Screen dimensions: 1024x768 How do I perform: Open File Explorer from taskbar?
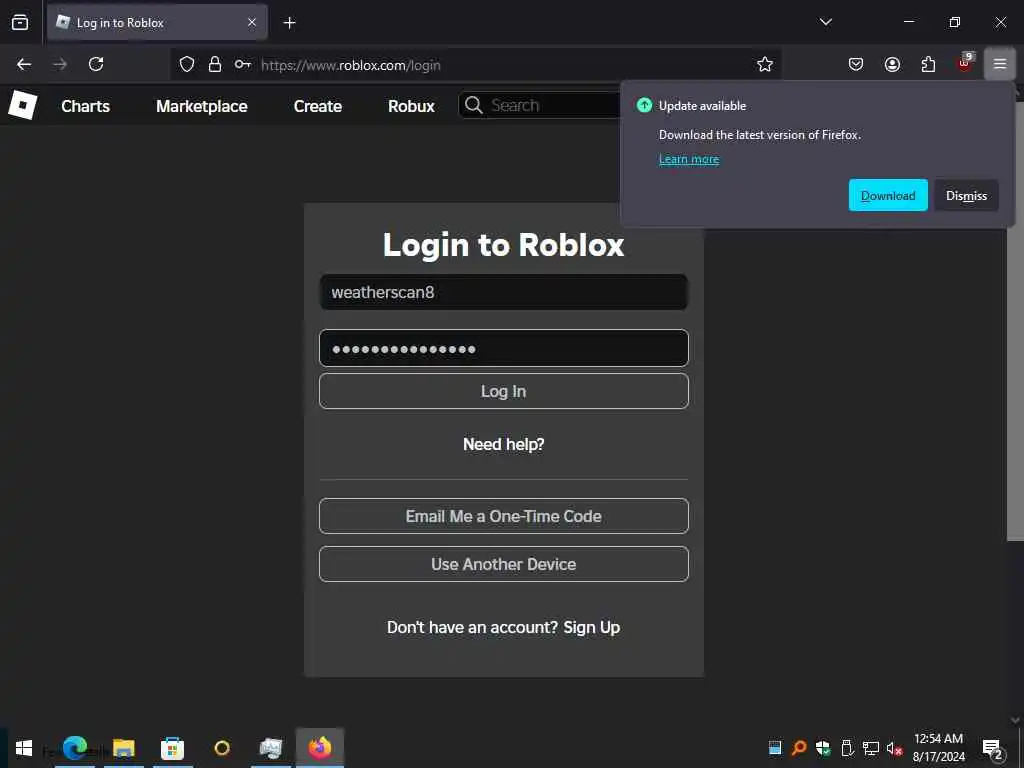point(123,748)
